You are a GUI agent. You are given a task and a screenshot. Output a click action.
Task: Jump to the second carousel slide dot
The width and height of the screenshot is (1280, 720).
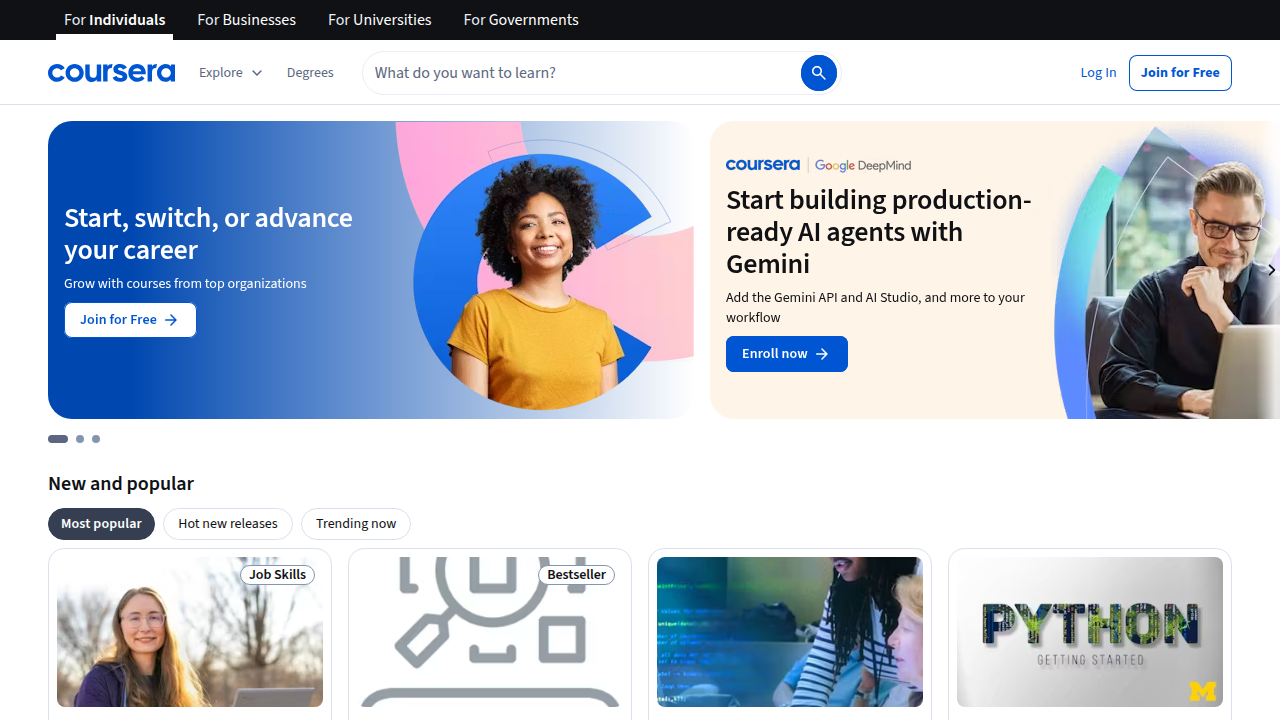coord(80,439)
